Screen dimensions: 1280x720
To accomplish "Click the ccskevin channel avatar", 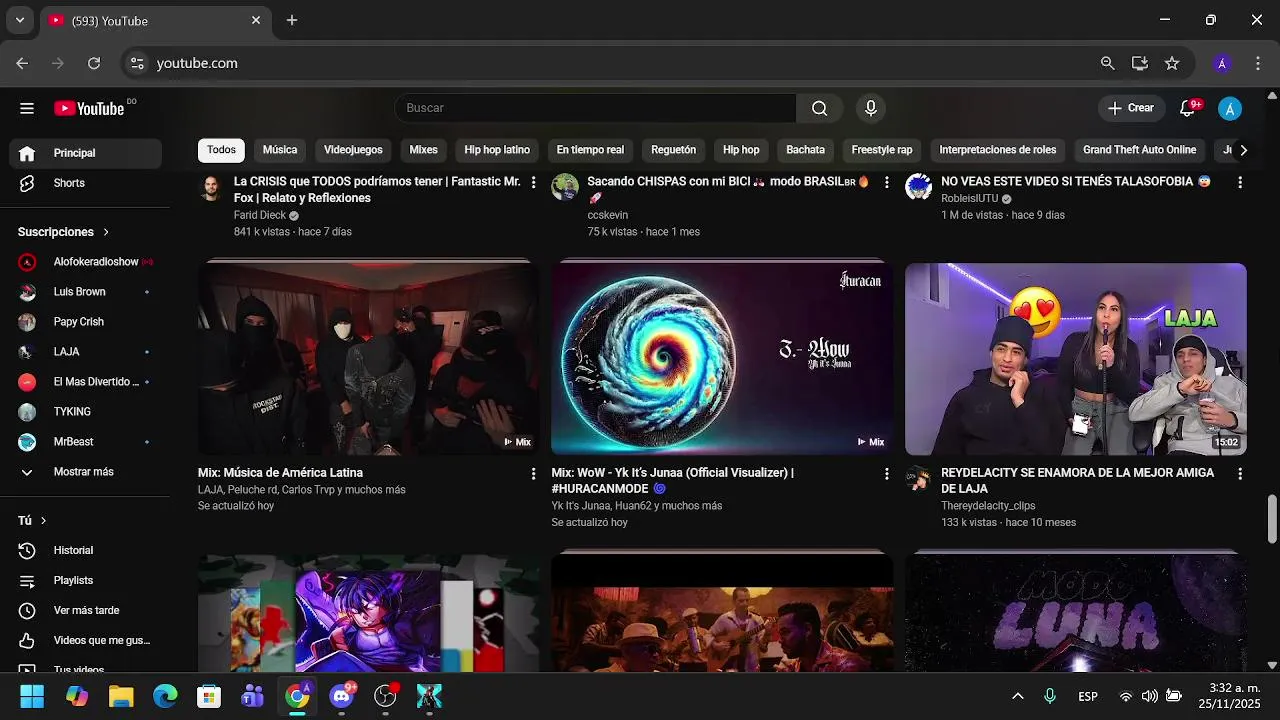I will click(565, 187).
